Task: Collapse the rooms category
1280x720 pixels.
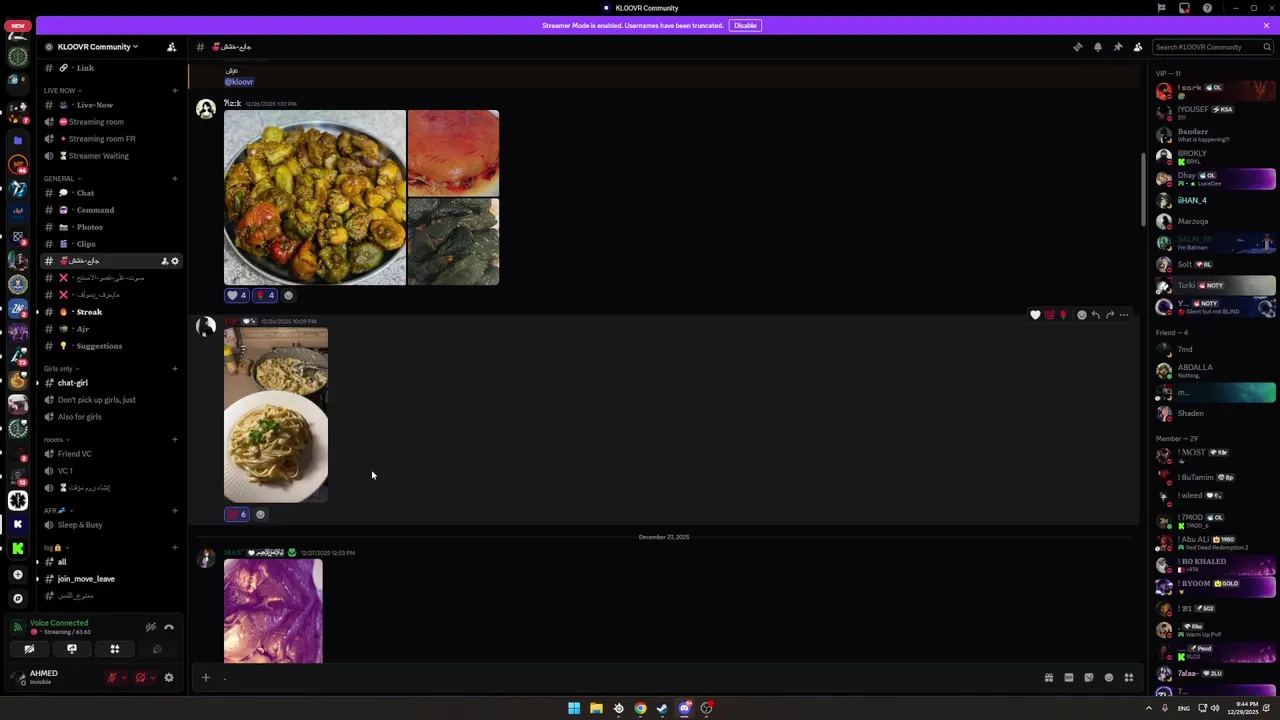Action: [x=55, y=440]
